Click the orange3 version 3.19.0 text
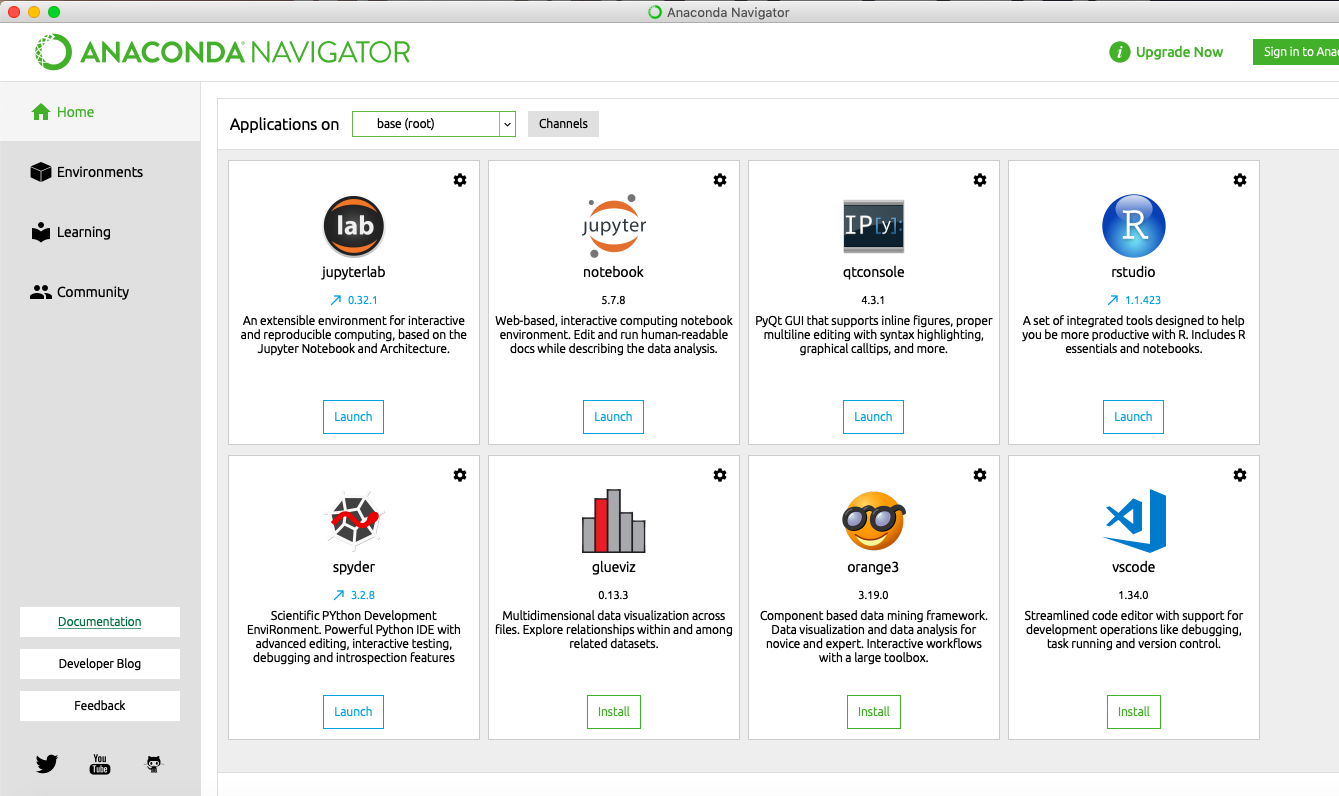 [873, 595]
